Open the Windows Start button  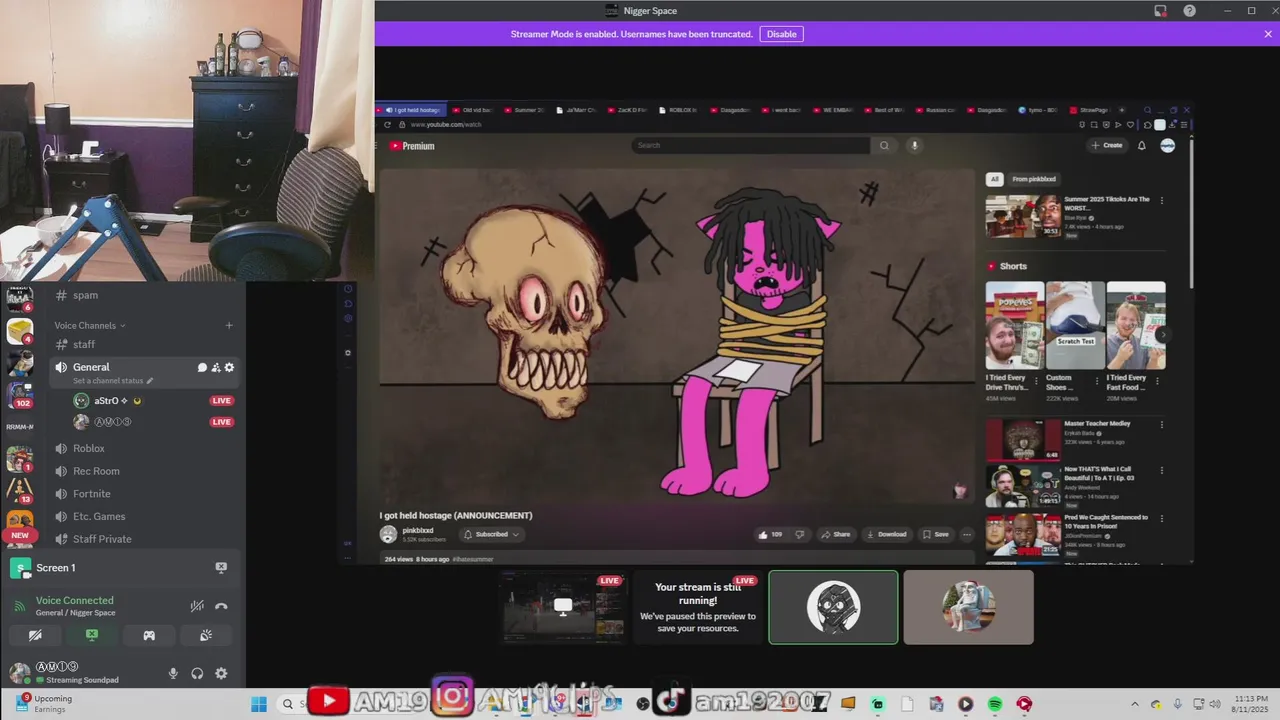click(x=259, y=704)
